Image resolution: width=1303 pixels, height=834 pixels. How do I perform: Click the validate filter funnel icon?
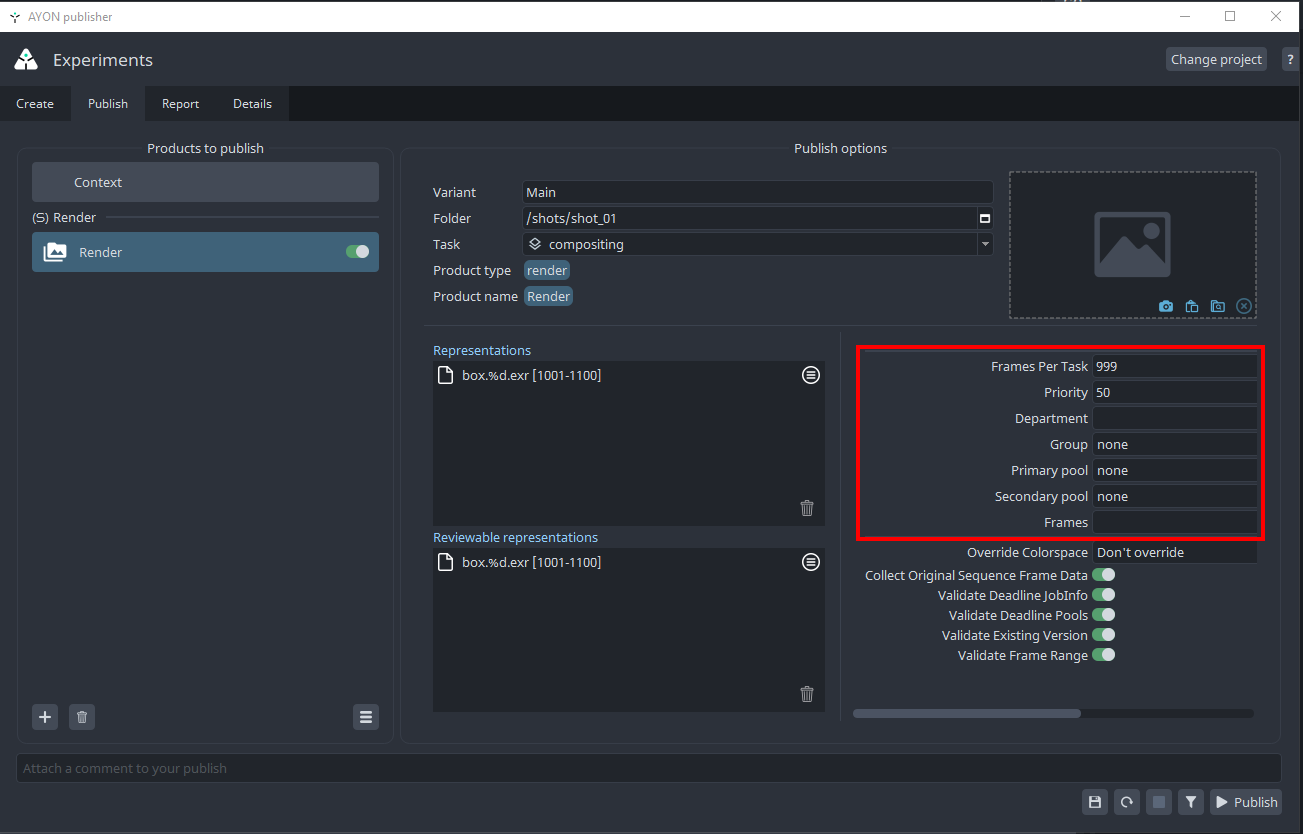click(1190, 802)
